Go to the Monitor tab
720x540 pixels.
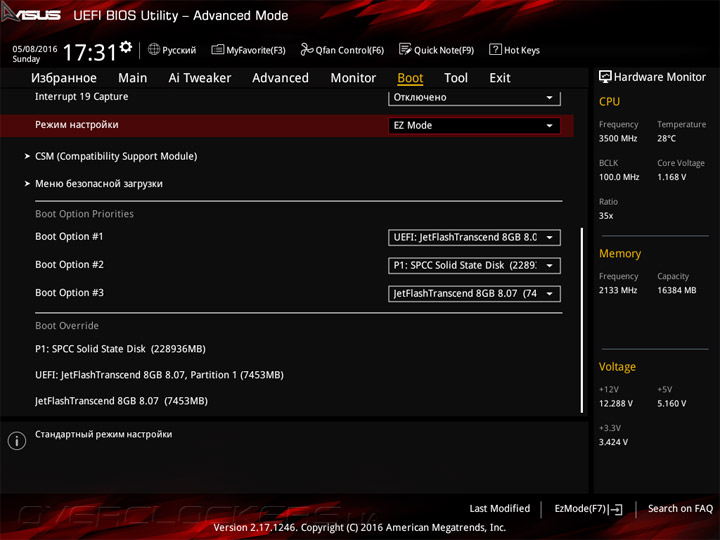click(x=353, y=78)
